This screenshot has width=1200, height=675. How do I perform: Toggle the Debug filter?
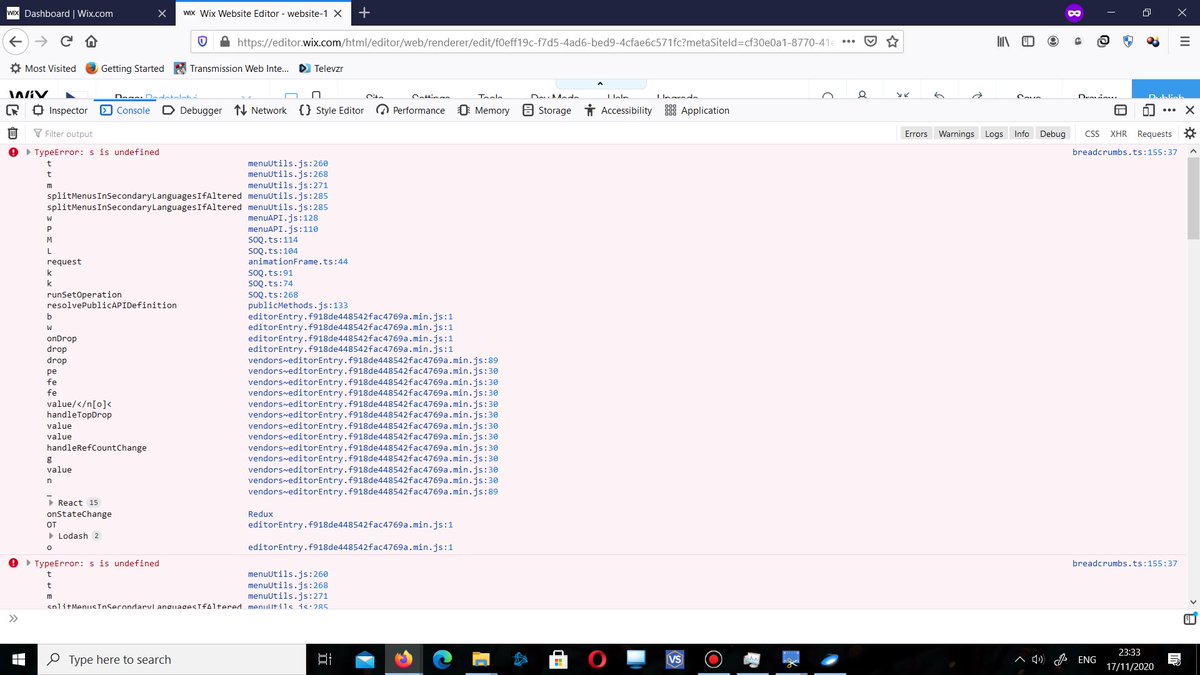tap(1052, 133)
